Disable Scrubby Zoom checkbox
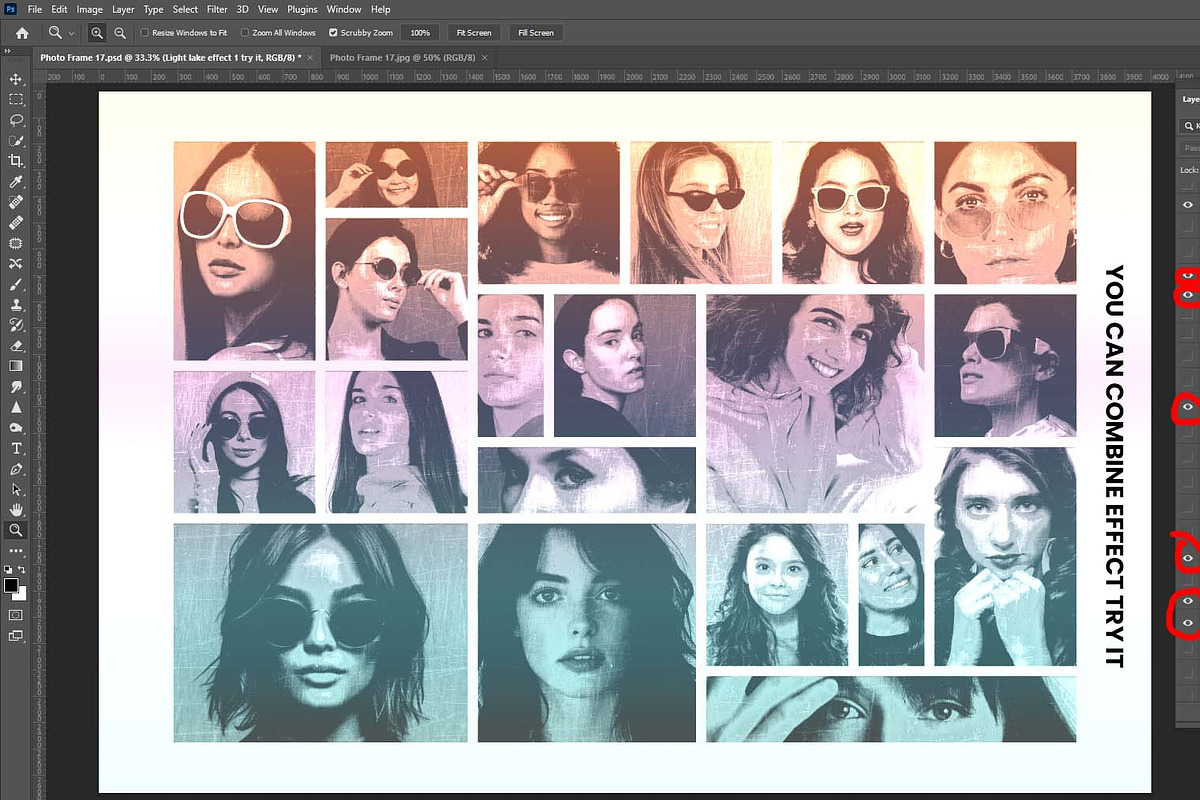This screenshot has height=800, width=1200. [333, 33]
